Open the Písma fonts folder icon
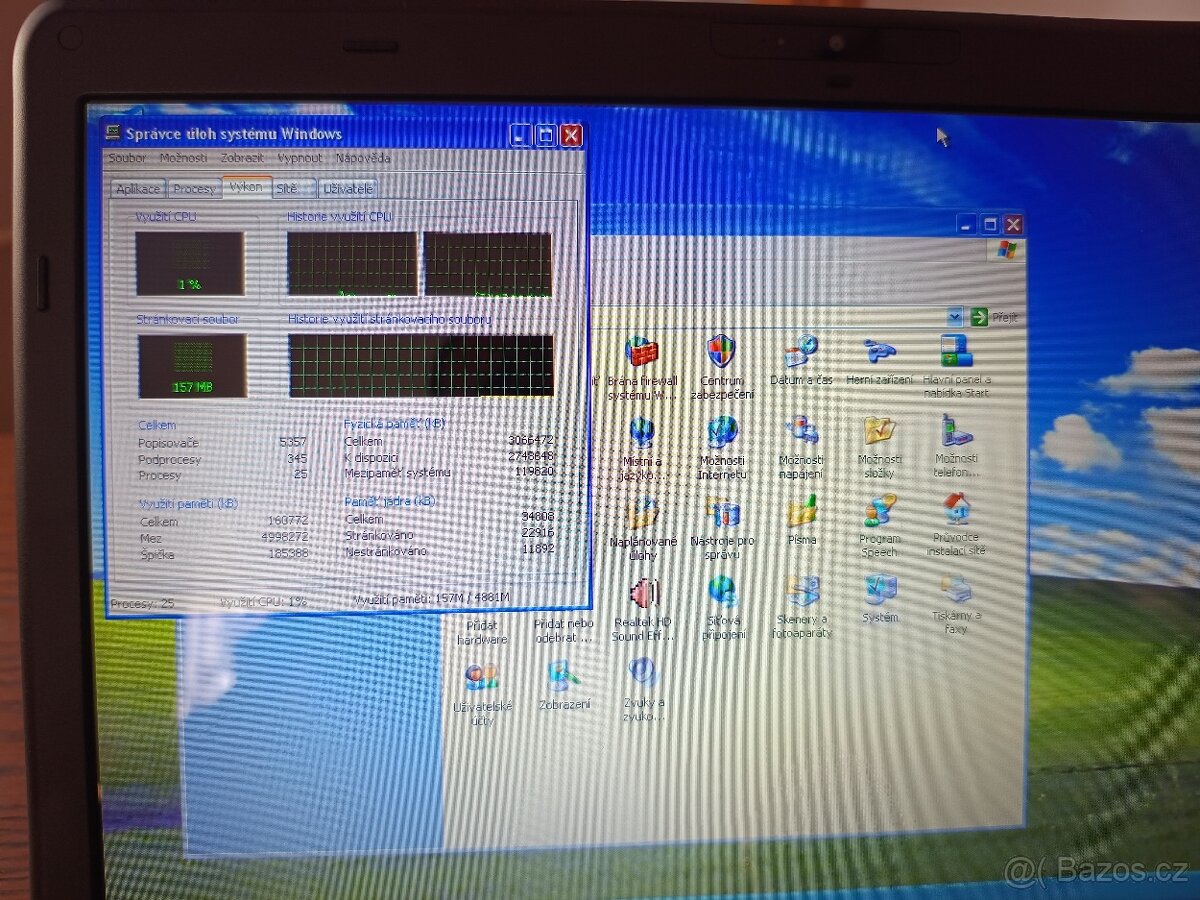The width and height of the screenshot is (1200, 900). point(801,512)
